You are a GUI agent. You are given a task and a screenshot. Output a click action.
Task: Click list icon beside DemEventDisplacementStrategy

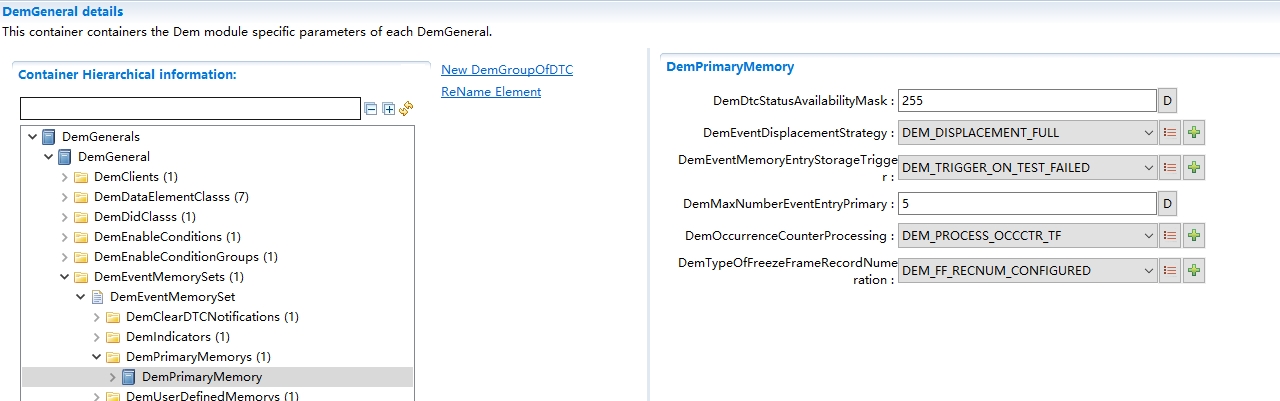click(x=1170, y=133)
